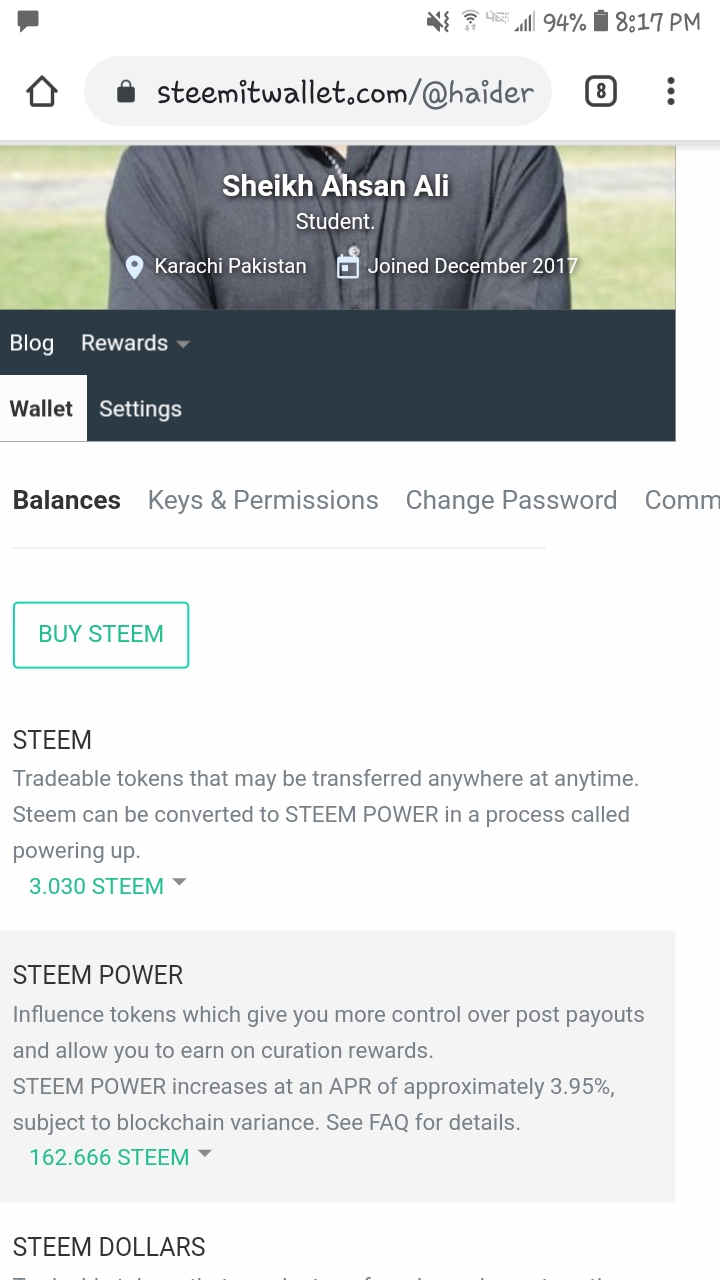Screen dimensions: 720x1280
Task: Open the Balances view
Action: [x=66, y=500]
